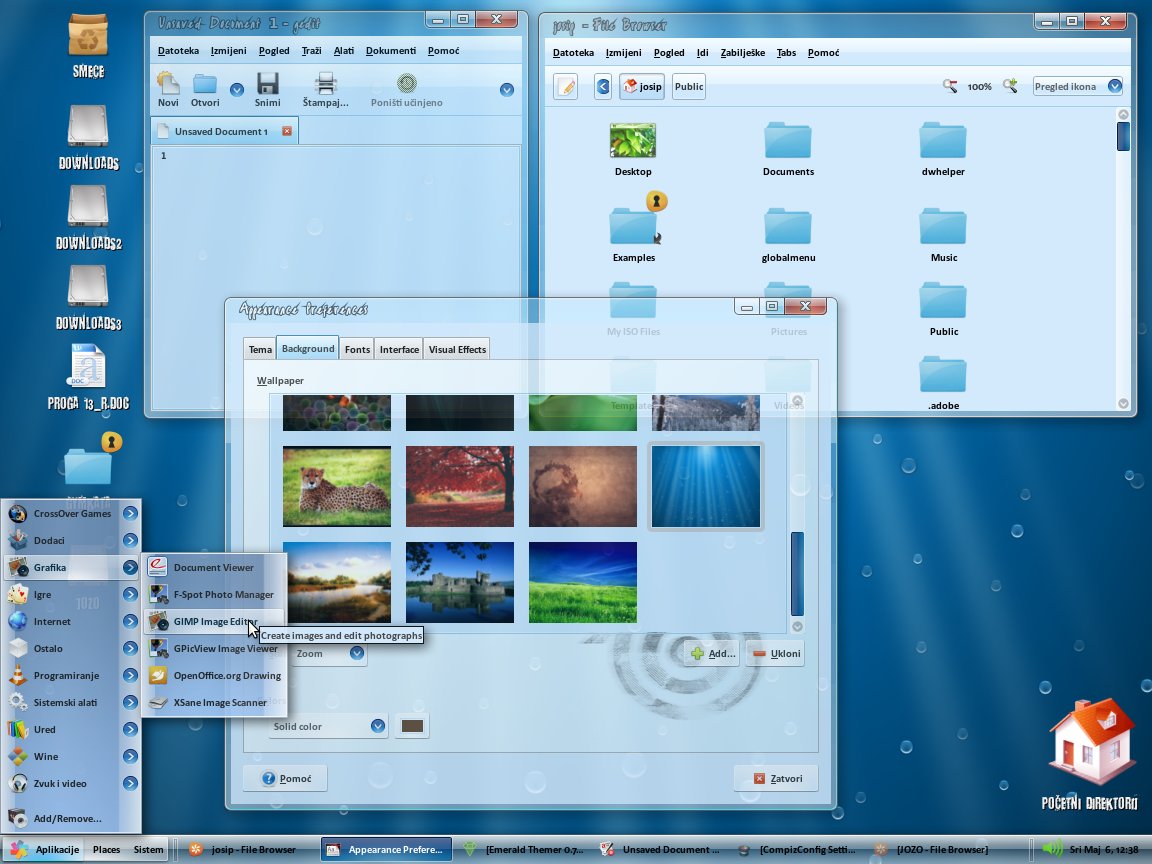The width and height of the screenshot is (1152, 864).
Task: Open the Examples folder in File Browser
Action: click(633, 226)
